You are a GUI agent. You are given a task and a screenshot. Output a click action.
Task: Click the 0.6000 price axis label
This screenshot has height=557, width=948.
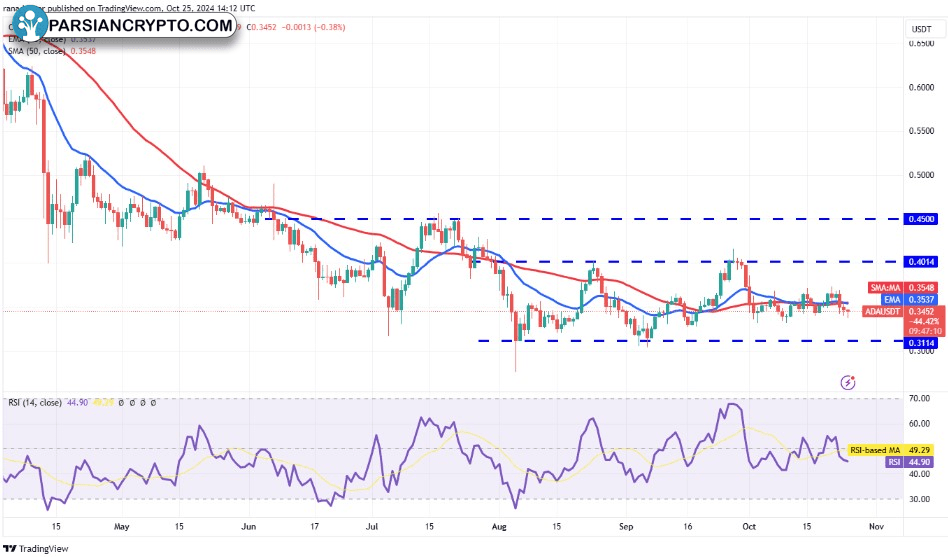[x=921, y=87]
